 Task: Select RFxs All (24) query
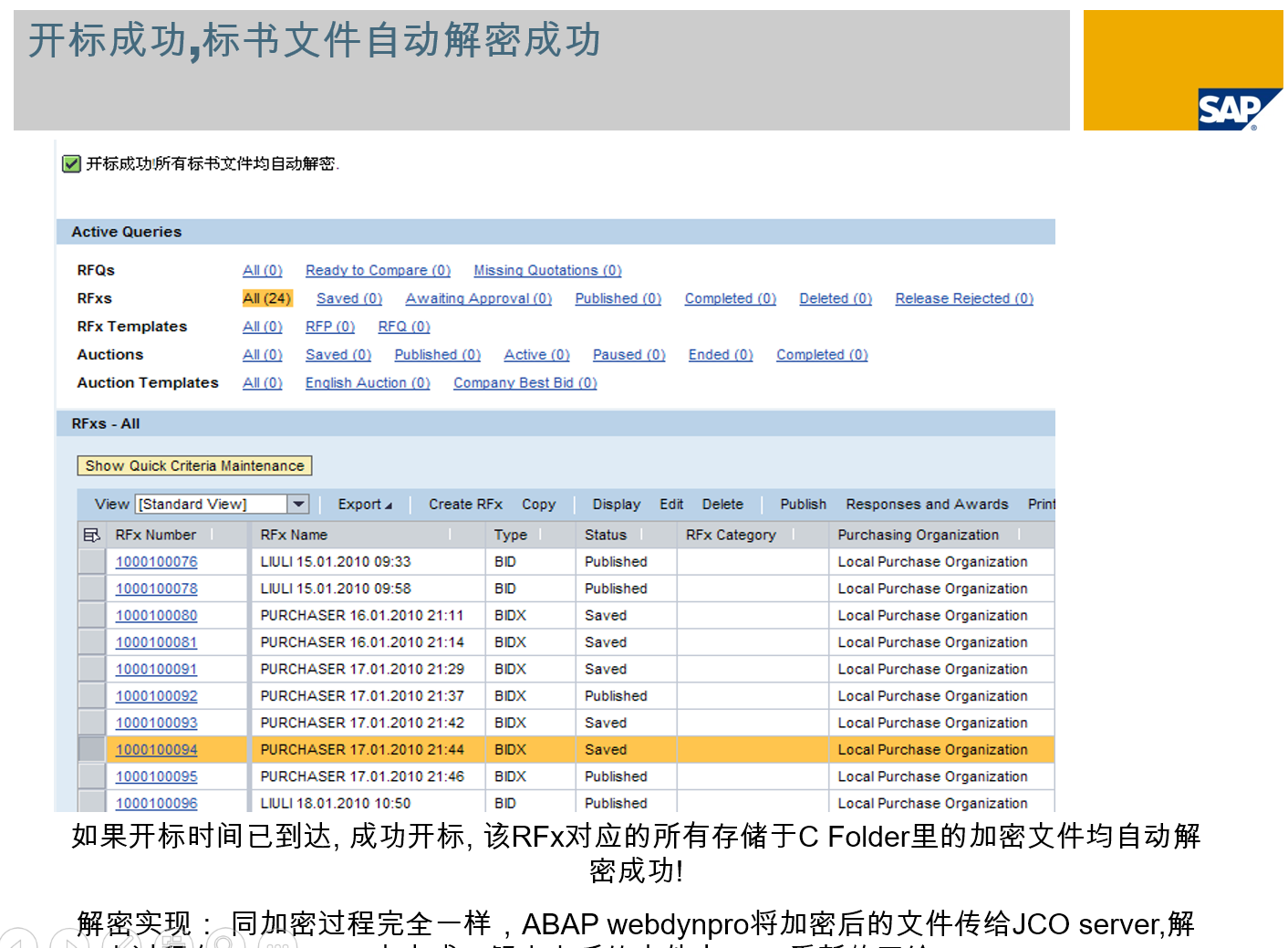click(266, 298)
